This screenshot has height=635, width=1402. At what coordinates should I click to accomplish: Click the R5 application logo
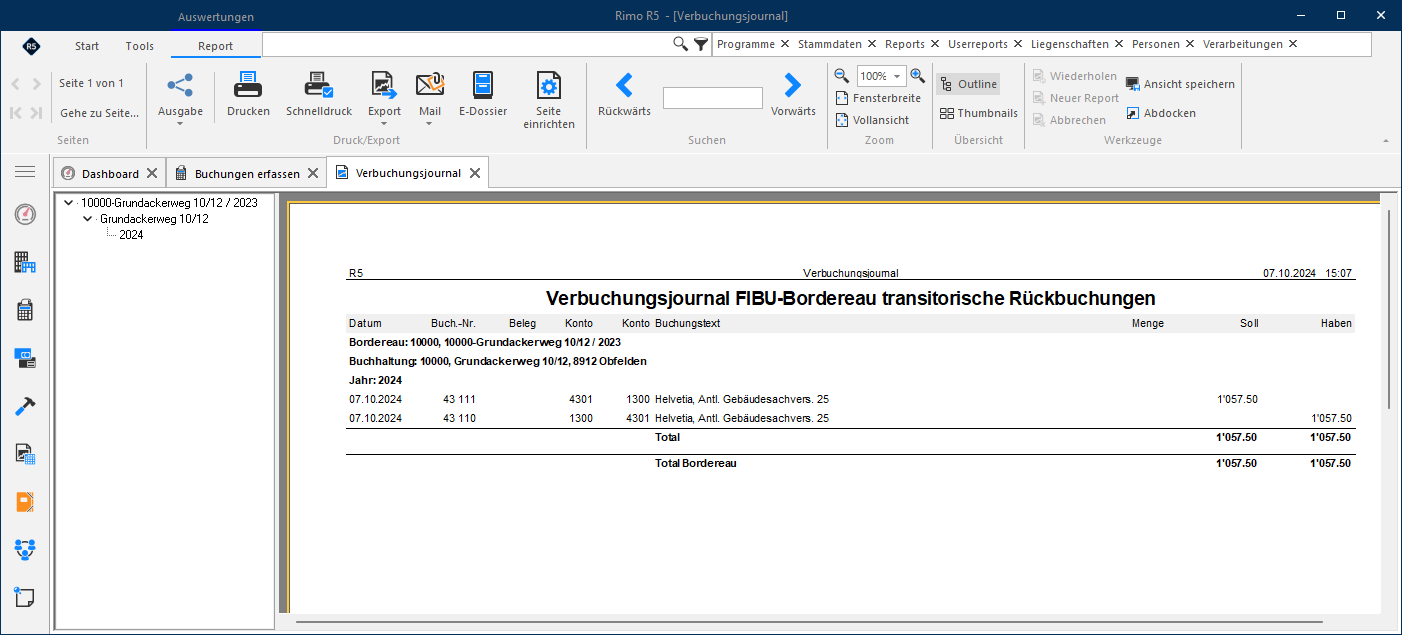(31, 46)
